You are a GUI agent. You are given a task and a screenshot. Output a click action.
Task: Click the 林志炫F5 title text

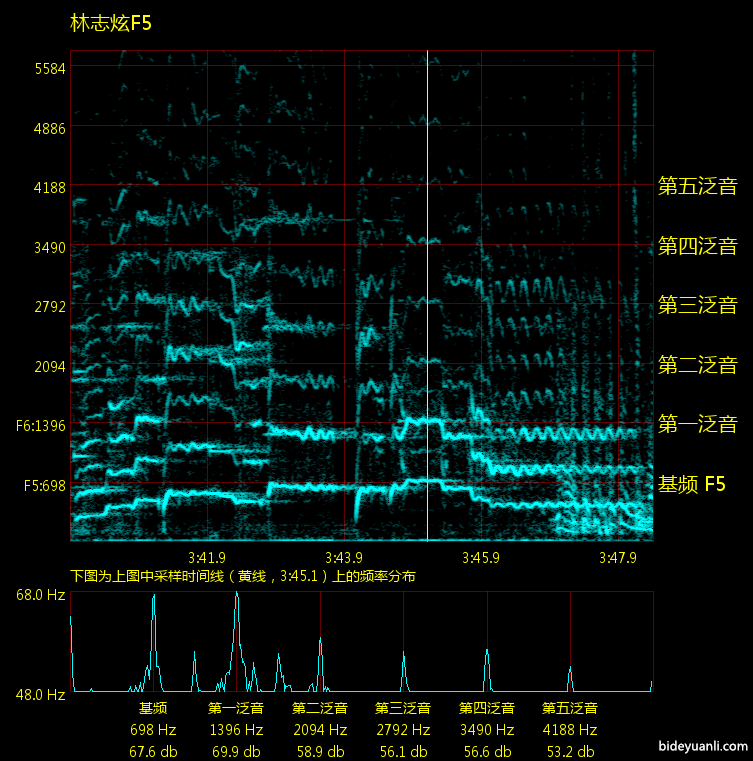pyautogui.click(x=111, y=24)
